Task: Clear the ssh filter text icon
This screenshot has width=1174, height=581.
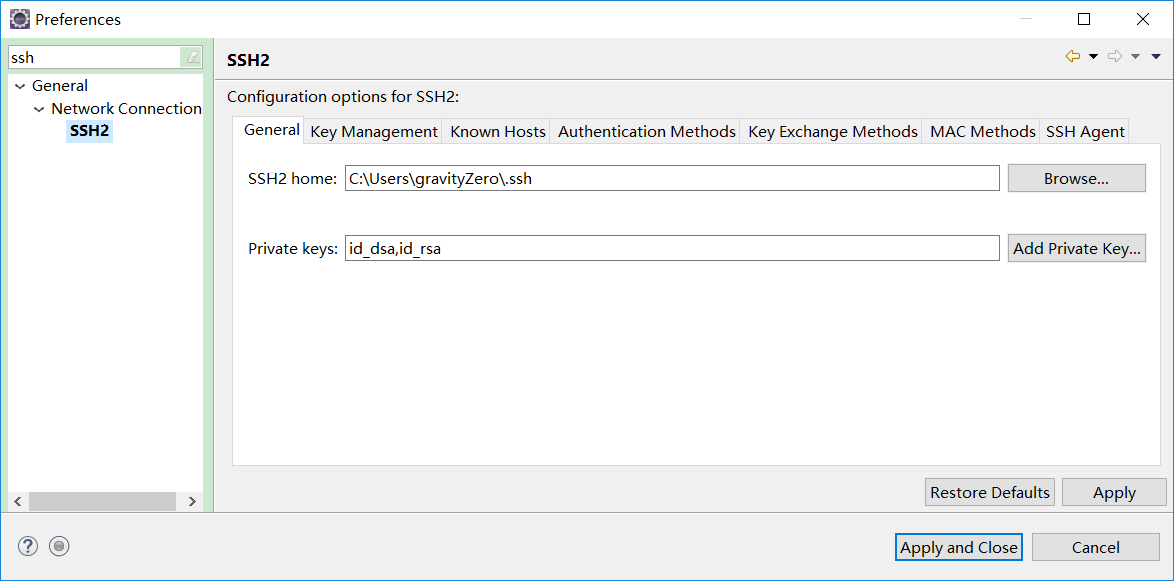Action: [192, 58]
